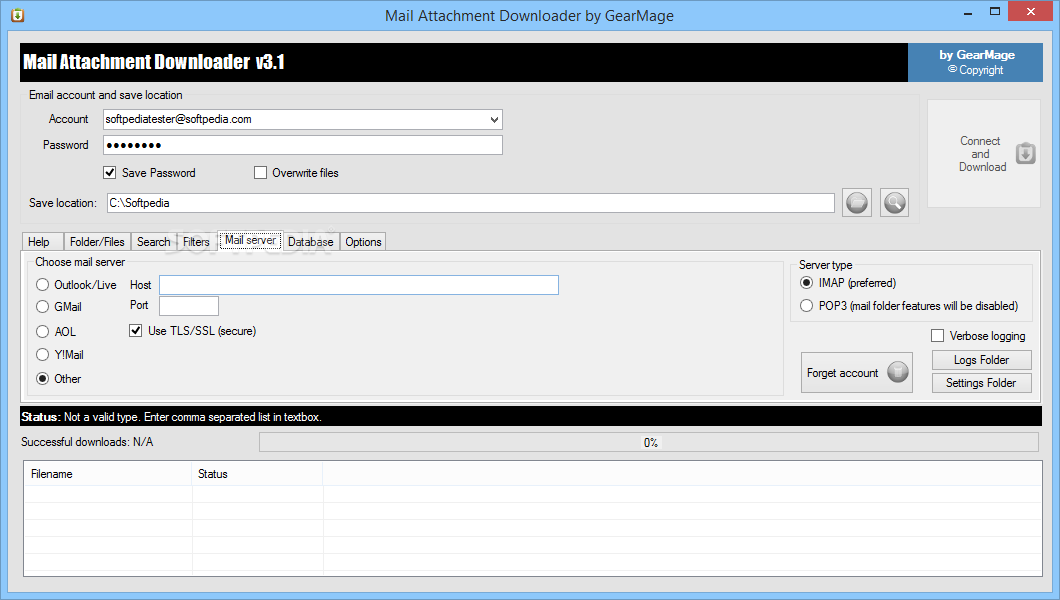Click the Save location text field
The image size is (1060, 600).
tap(471, 203)
